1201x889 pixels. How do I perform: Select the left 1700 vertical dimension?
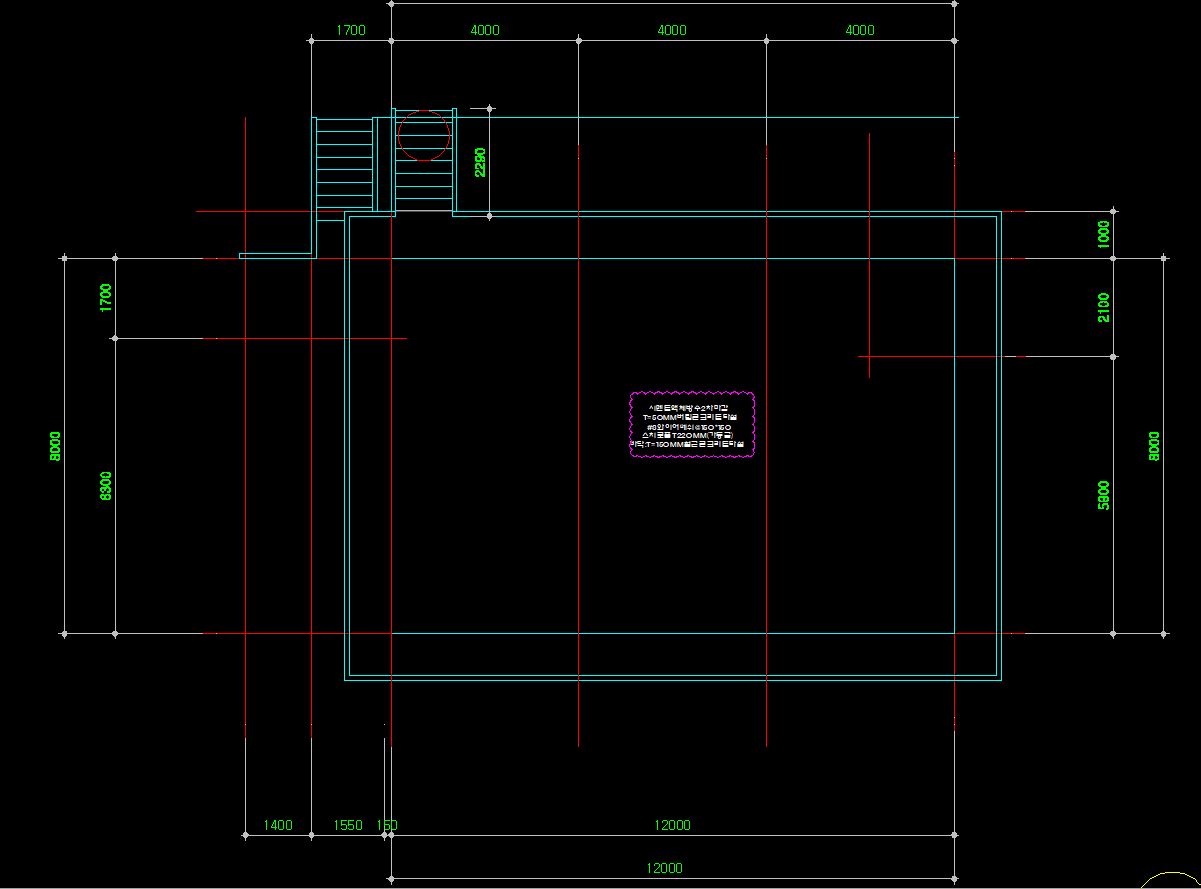click(x=106, y=298)
